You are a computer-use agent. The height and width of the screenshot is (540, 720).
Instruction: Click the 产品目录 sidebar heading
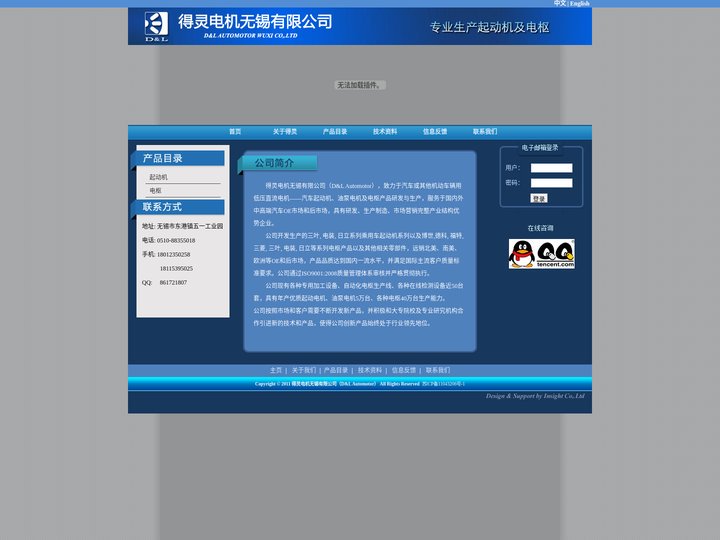click(x=162, y=158)
